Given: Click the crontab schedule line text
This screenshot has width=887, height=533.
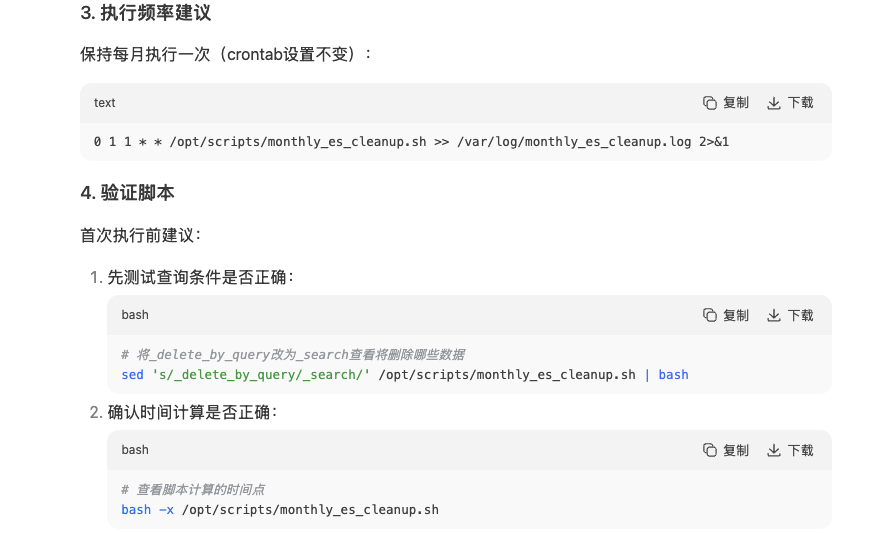Looking at the screenshot, I should (x=411, y=141).
